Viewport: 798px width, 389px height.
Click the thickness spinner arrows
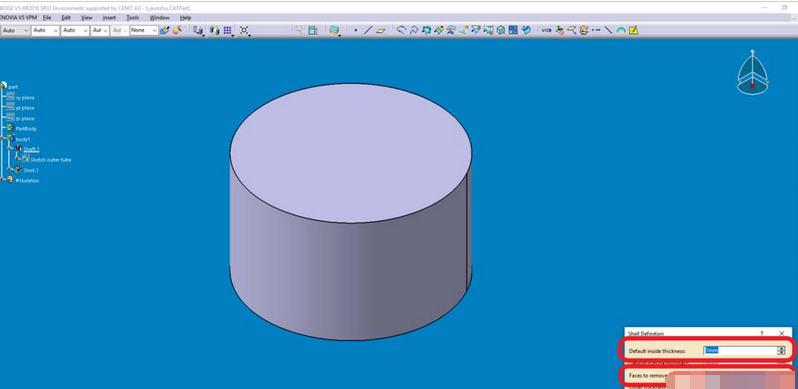pos(781,350)
